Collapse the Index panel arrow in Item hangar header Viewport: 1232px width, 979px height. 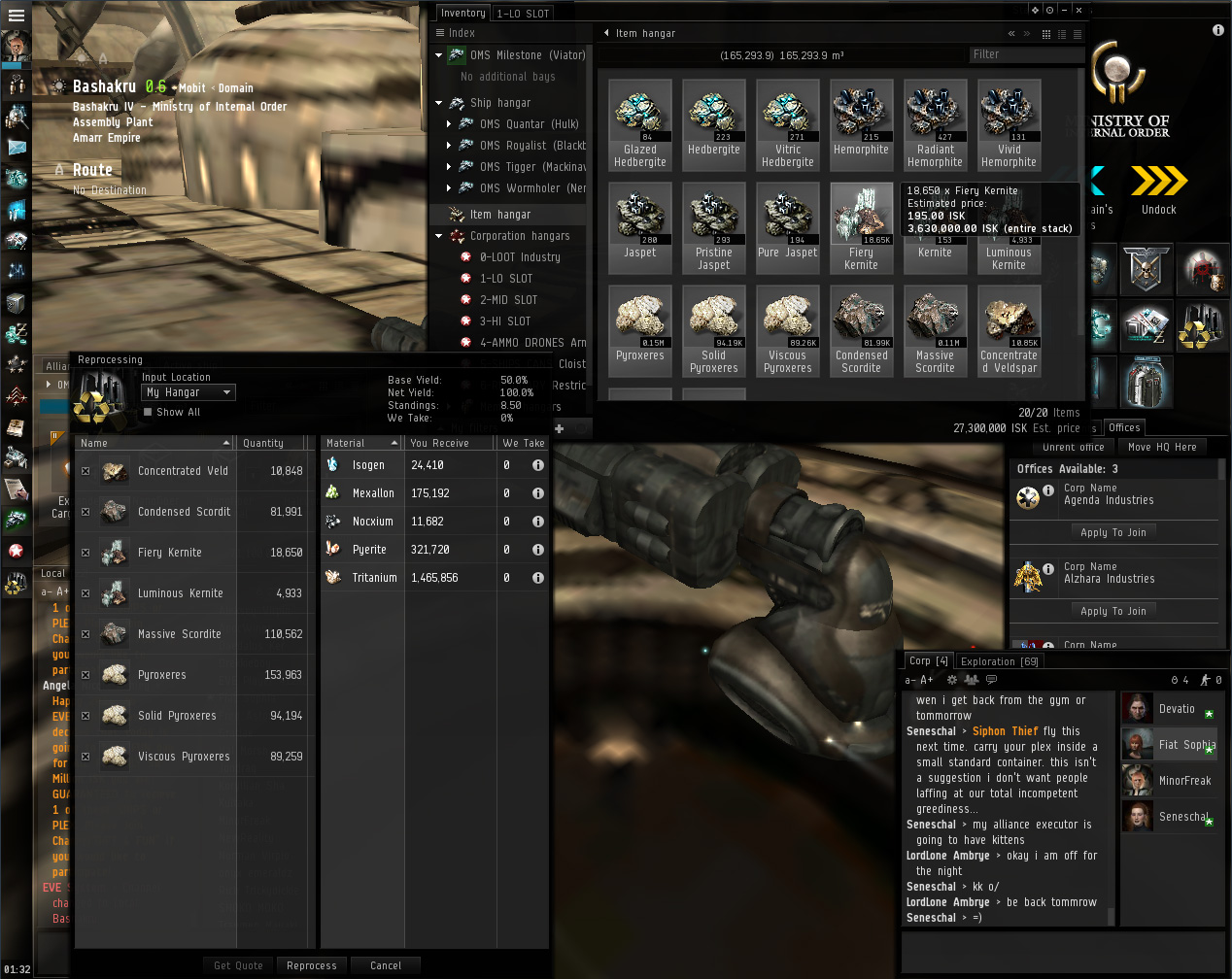click(x=607, y=33)
